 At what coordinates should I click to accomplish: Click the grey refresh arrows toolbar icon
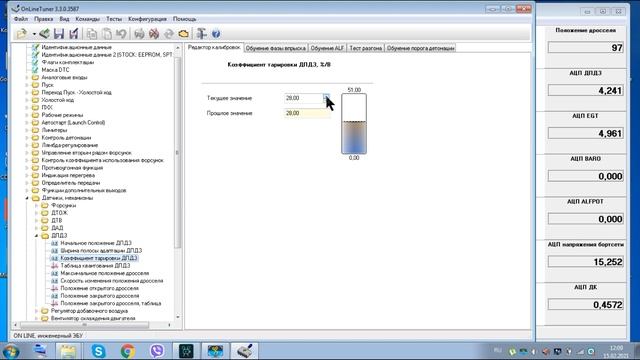pyautogui.click(x=169, y=34)
